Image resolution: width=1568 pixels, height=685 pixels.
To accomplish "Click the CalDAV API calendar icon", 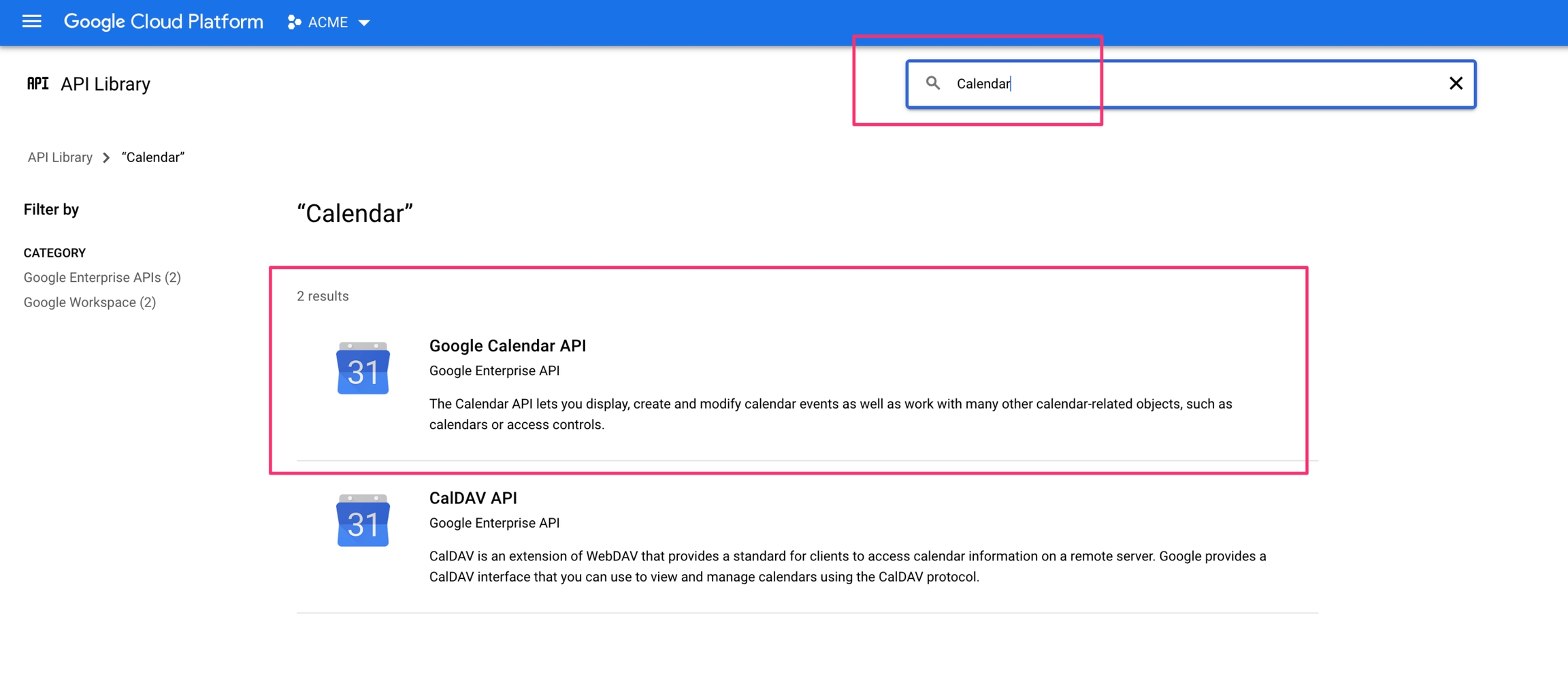I will (363, 521).
